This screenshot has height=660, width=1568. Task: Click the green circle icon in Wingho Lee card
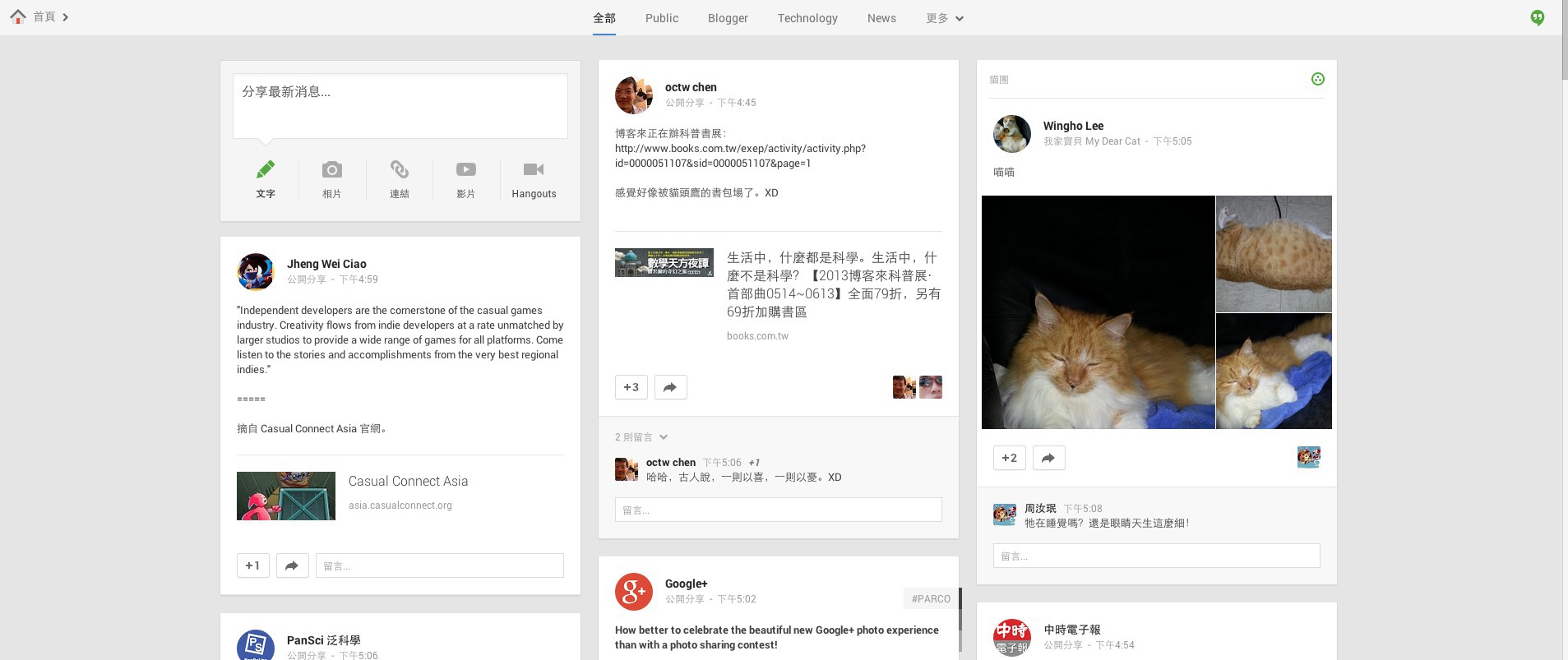[1318, 79]
